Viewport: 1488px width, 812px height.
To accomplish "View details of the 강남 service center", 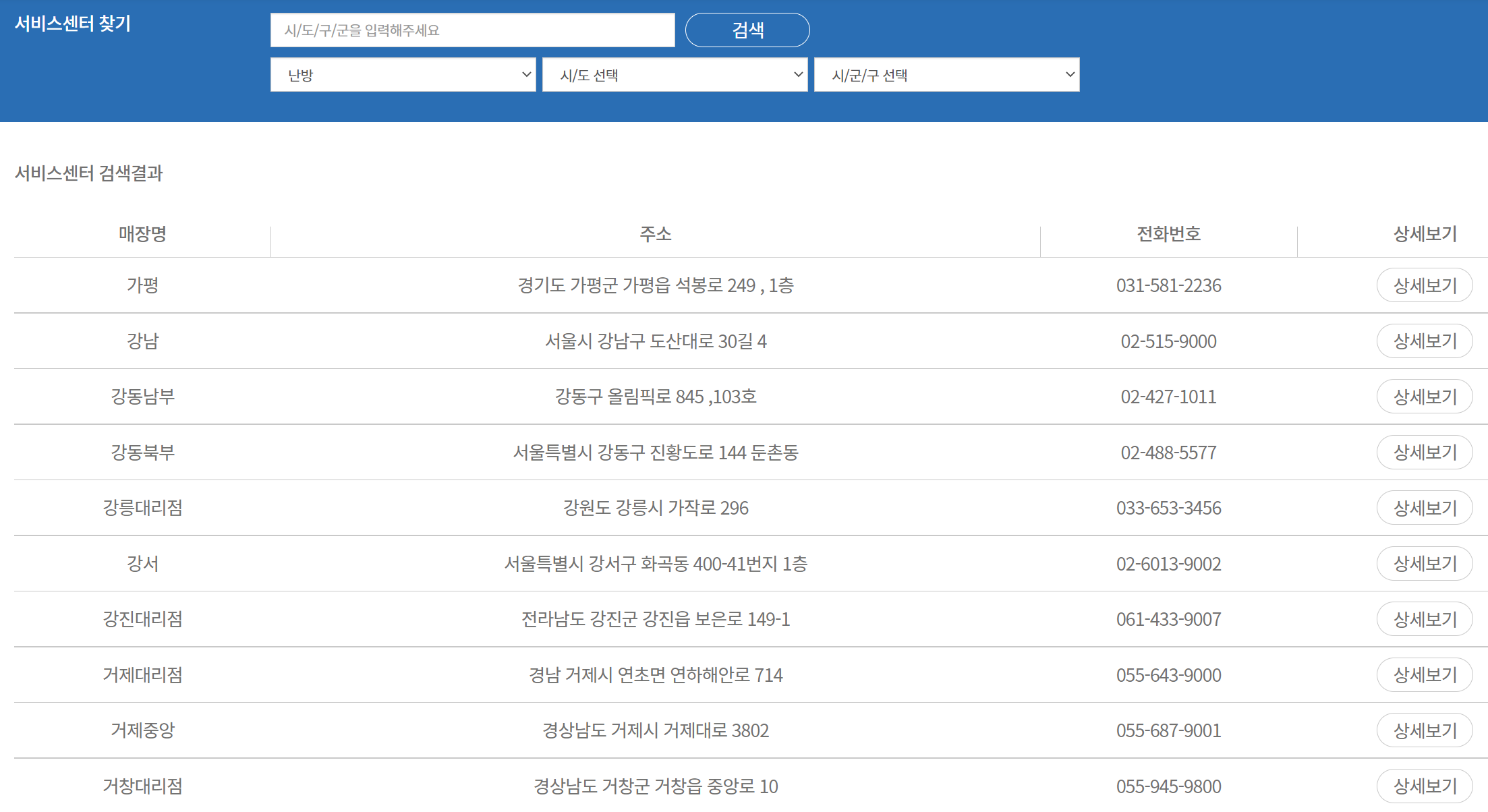I will pos(1424,341).
